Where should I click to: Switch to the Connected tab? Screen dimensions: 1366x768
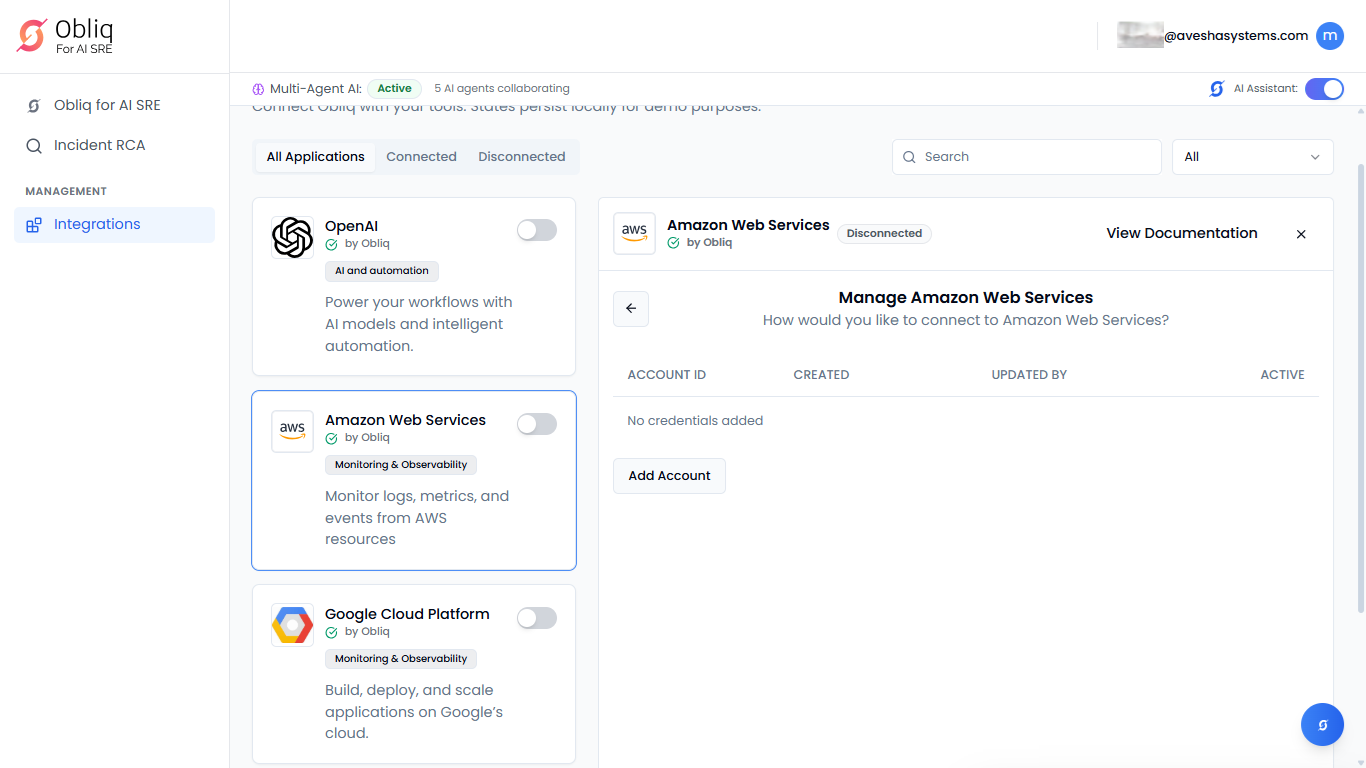pos(421,157)
